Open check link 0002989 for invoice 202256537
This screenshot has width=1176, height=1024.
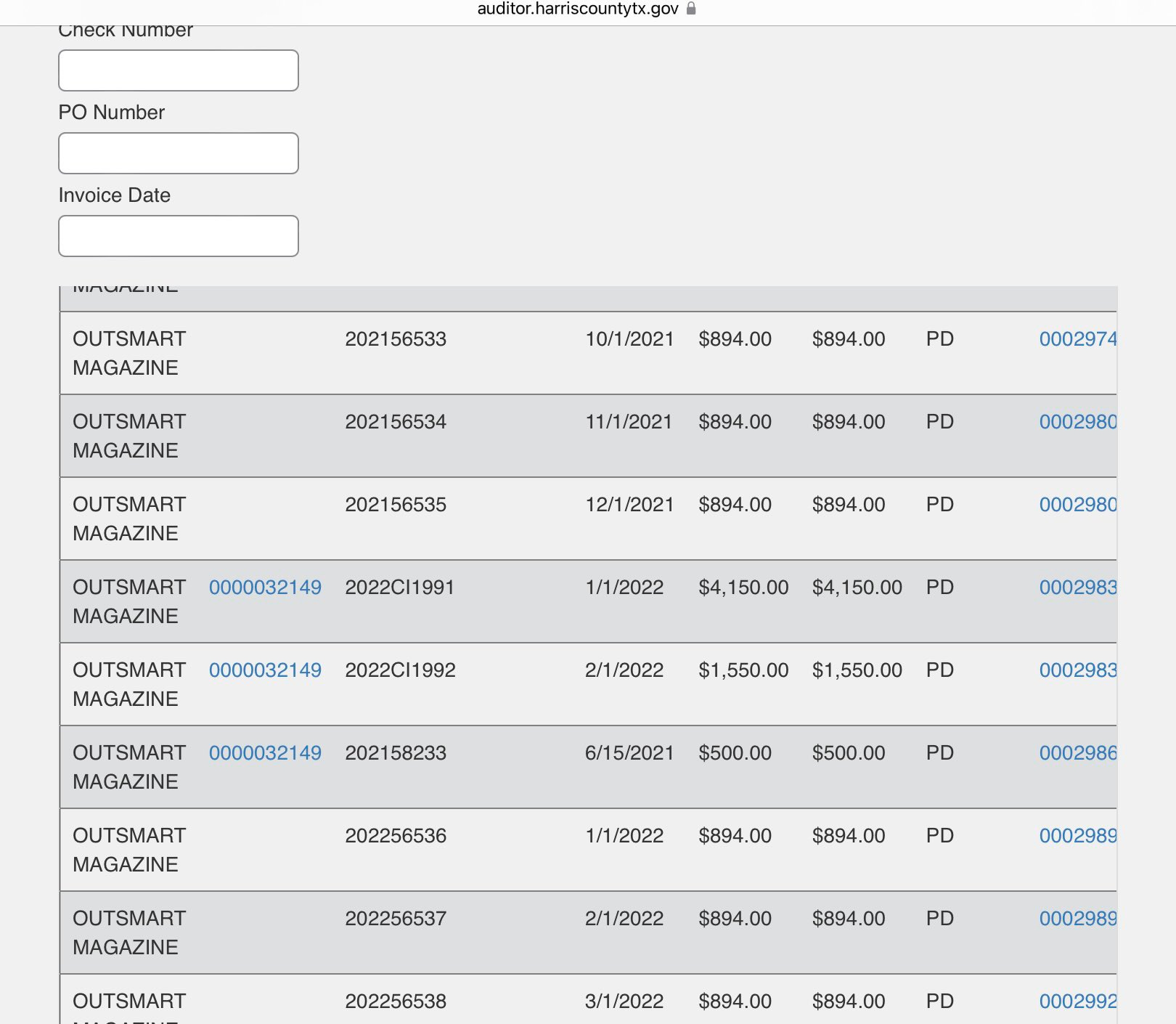(x=1078, y=919)
